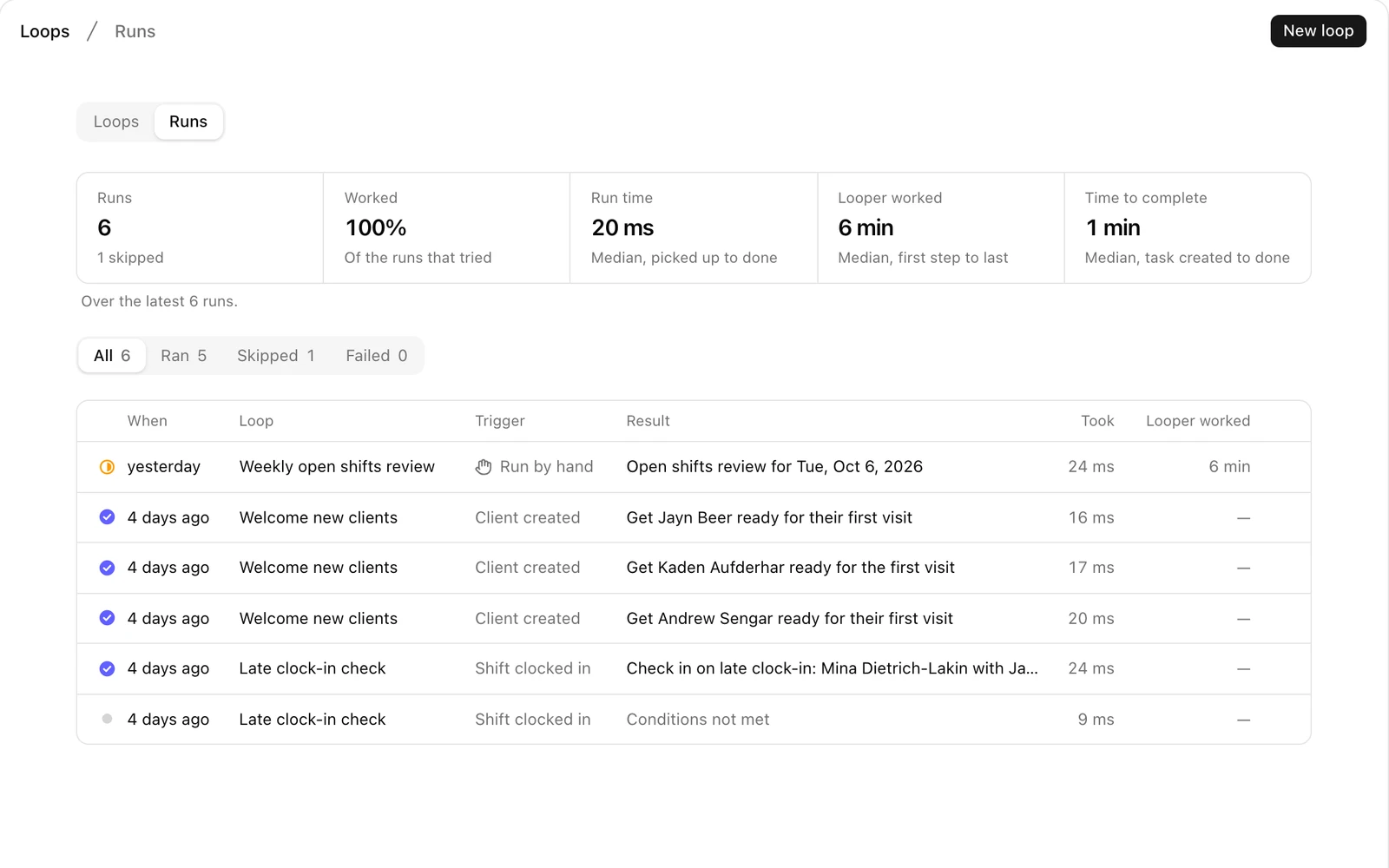The width and height of the screenshot is (1389, 868).
Task: Show only Failed 0 runs
Action: (377, 356)
